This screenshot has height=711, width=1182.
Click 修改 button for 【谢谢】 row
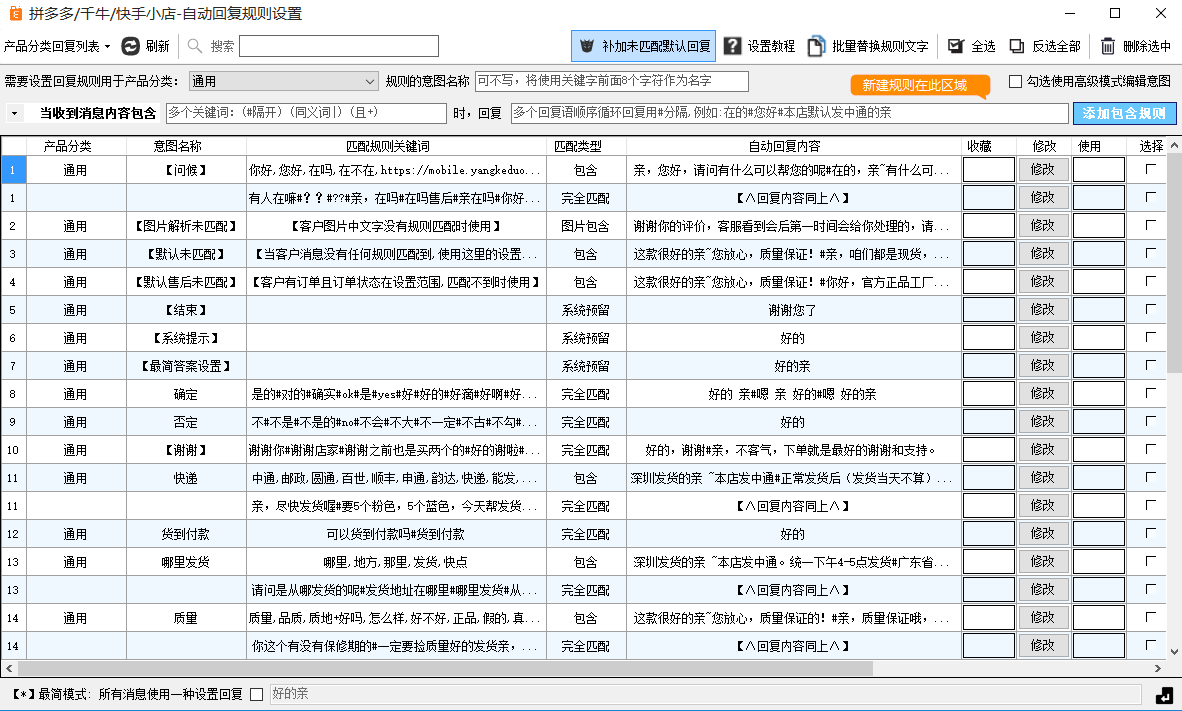(x=1043, y=449)
